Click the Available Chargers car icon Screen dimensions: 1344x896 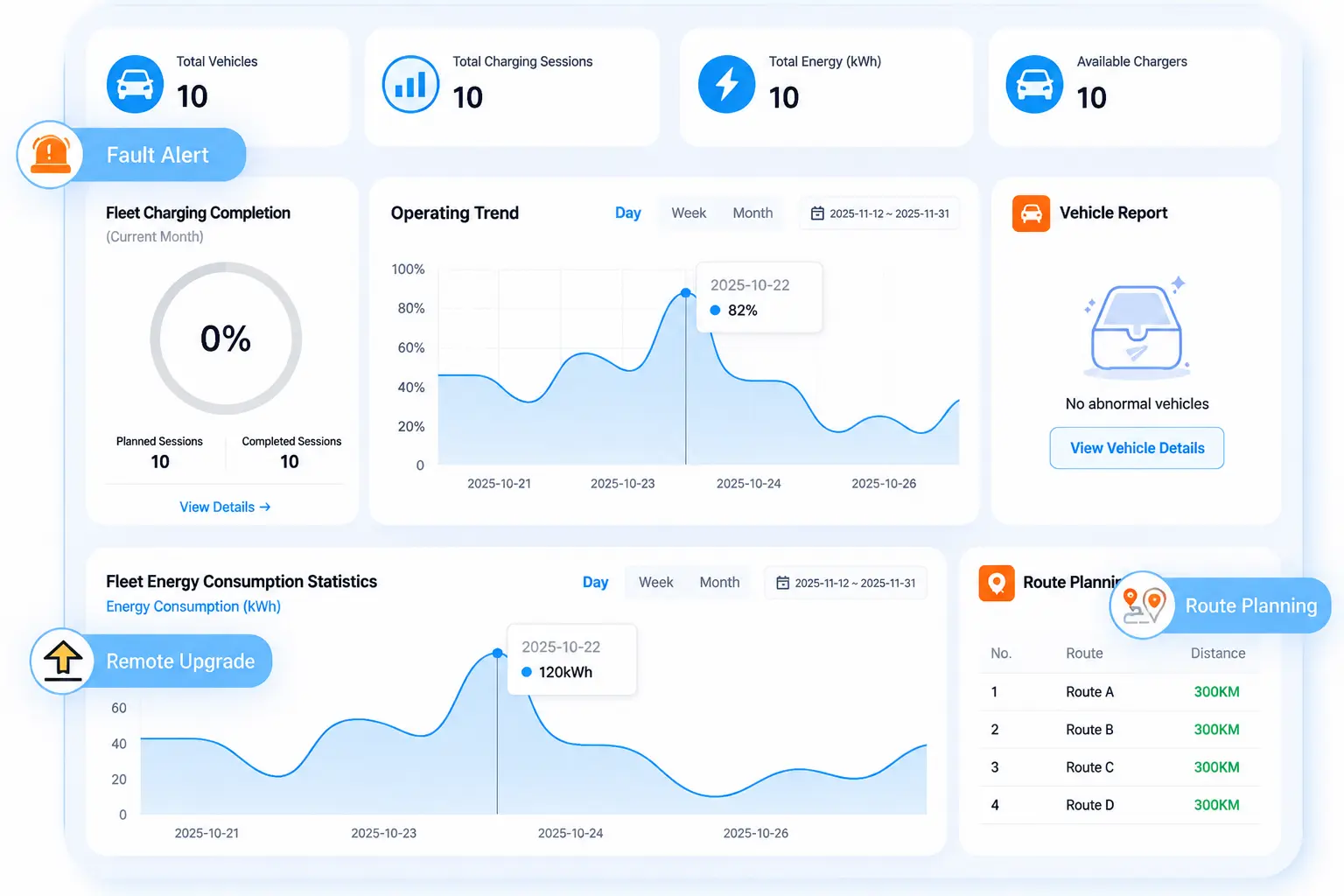coord(1034,84)
